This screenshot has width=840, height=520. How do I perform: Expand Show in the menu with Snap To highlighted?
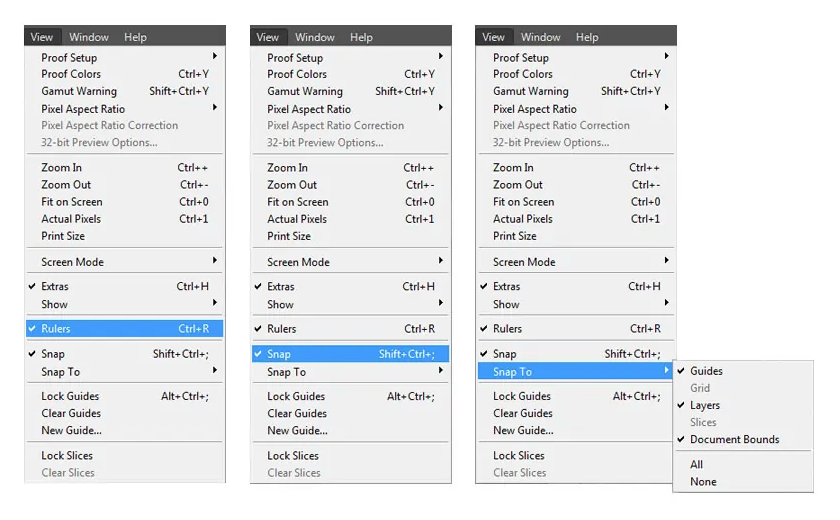pyautogui.click(x=506, y=304)
